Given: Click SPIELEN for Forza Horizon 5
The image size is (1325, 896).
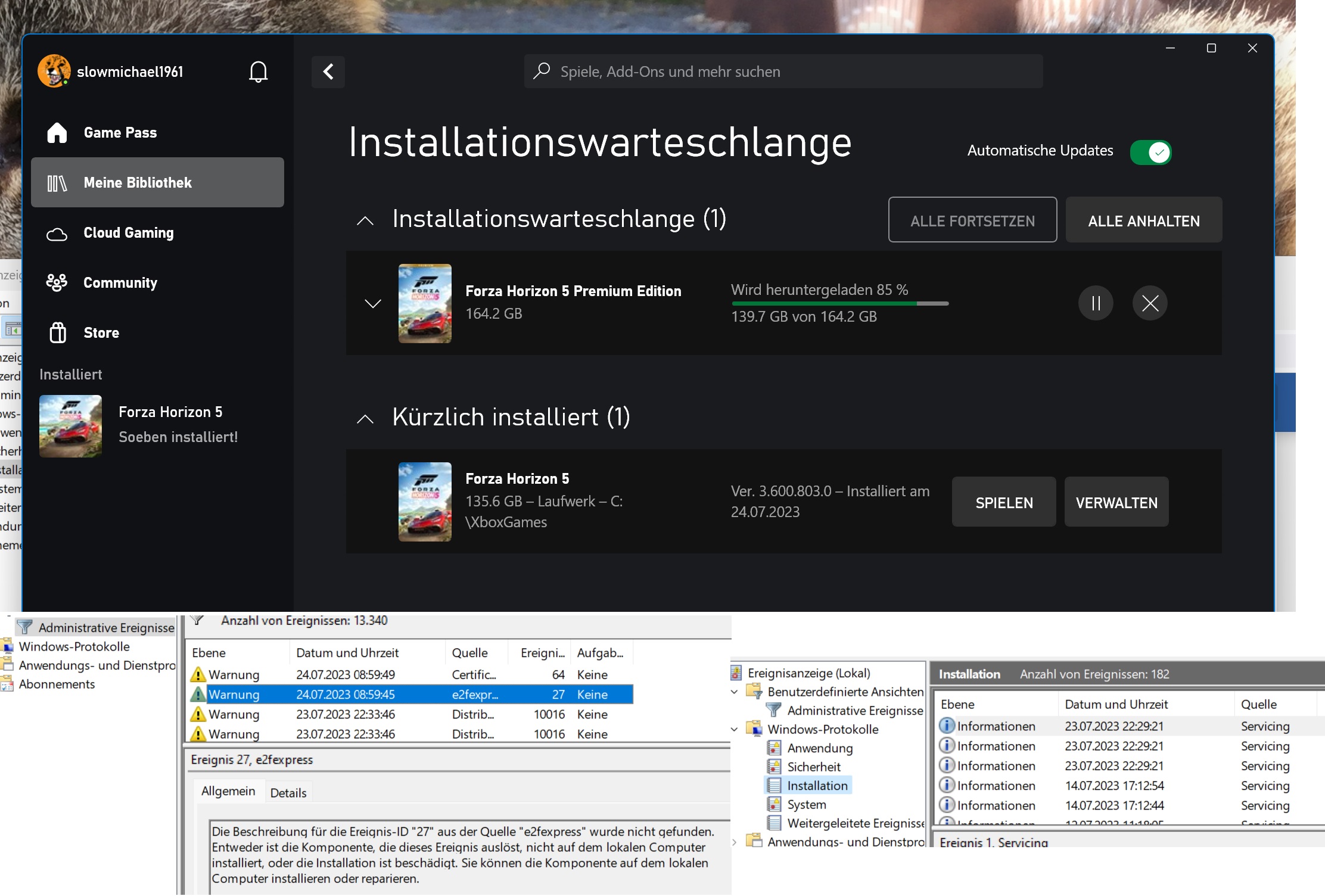Looking at the screenshot, I should (x=1003, y=502).
